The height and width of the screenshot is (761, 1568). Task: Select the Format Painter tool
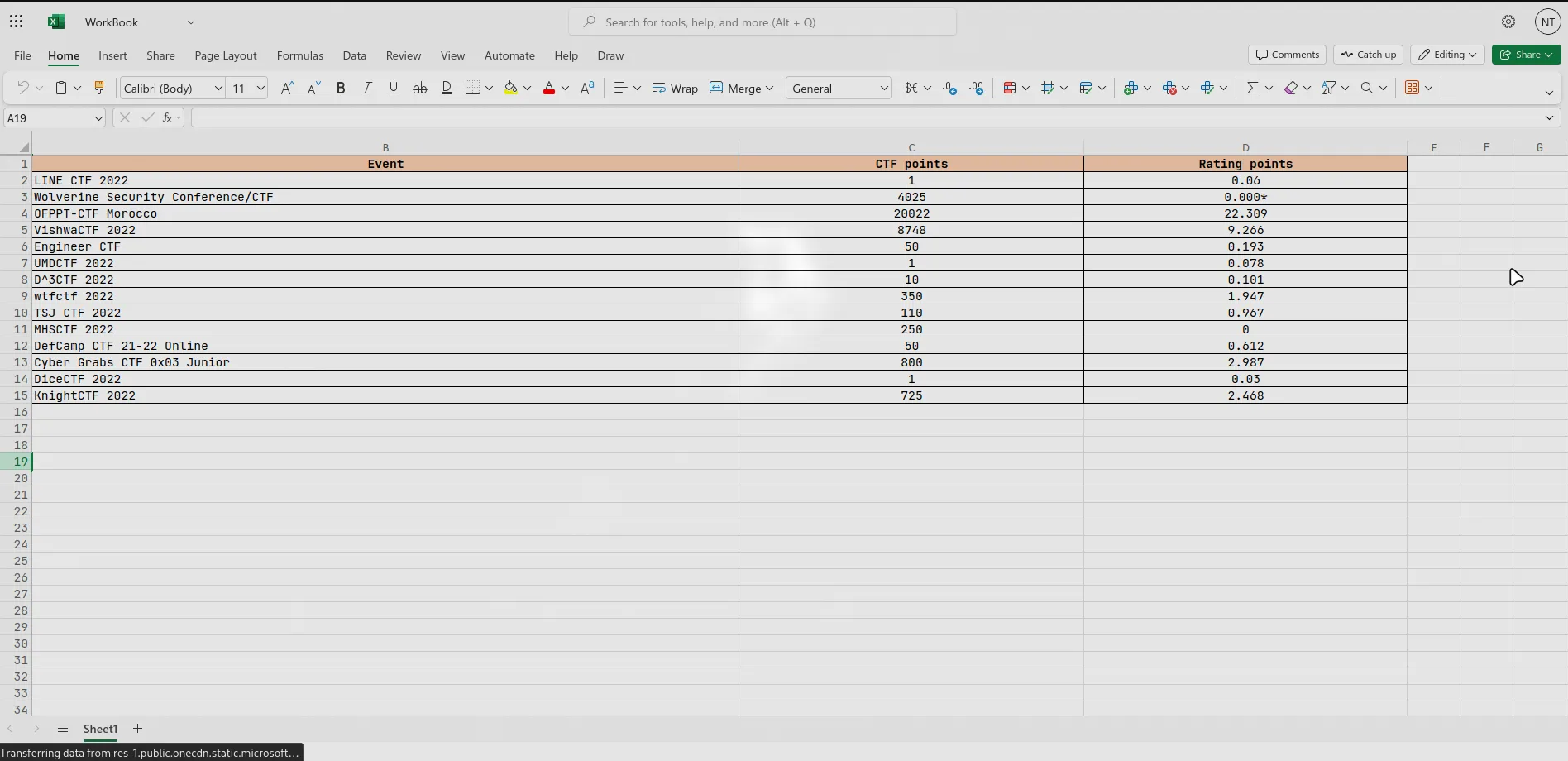coord(99,88)
